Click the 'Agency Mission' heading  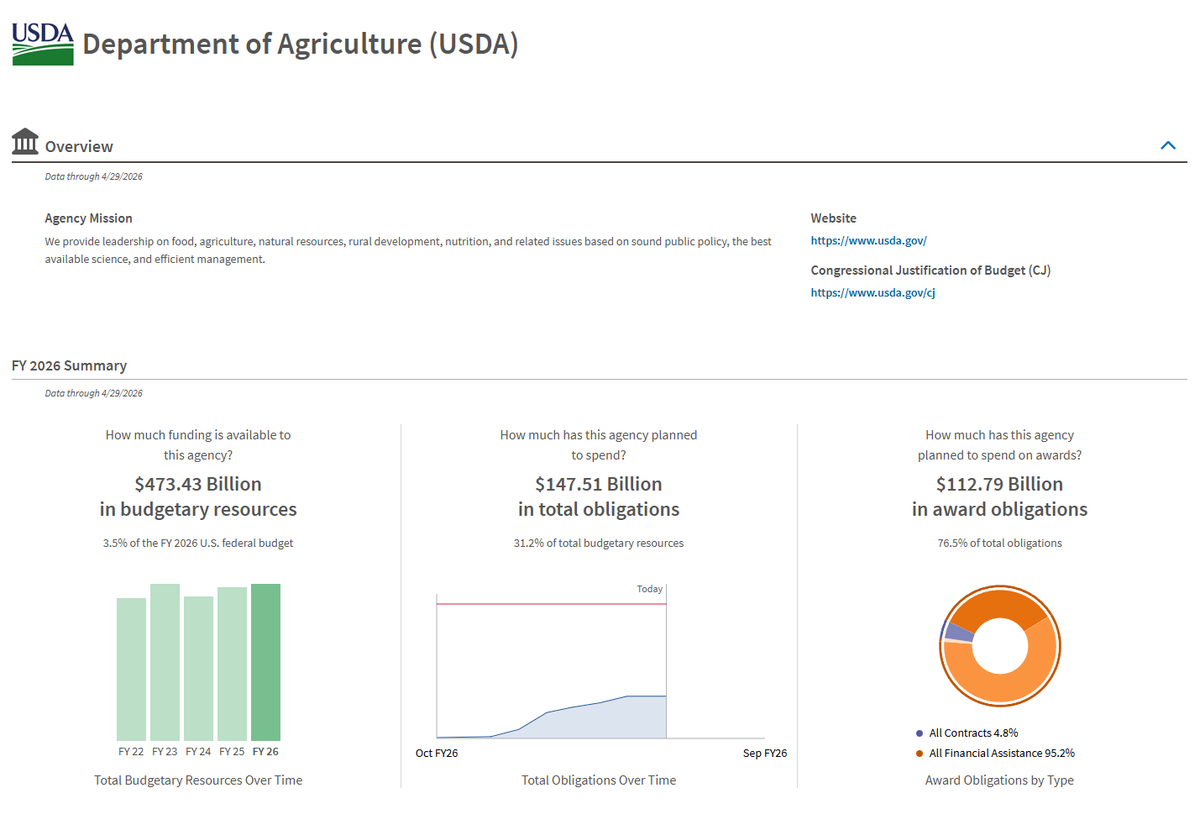(89, 218)
